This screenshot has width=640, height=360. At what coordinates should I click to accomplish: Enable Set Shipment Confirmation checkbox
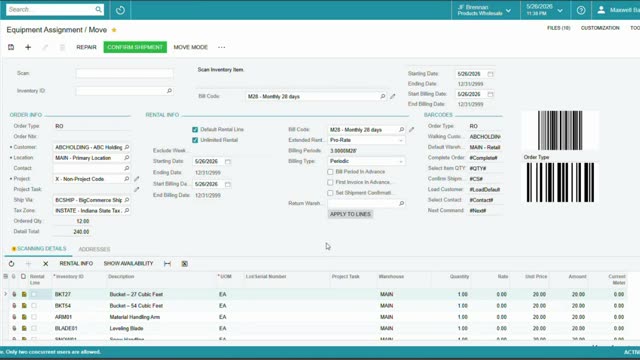coord(330,193)
